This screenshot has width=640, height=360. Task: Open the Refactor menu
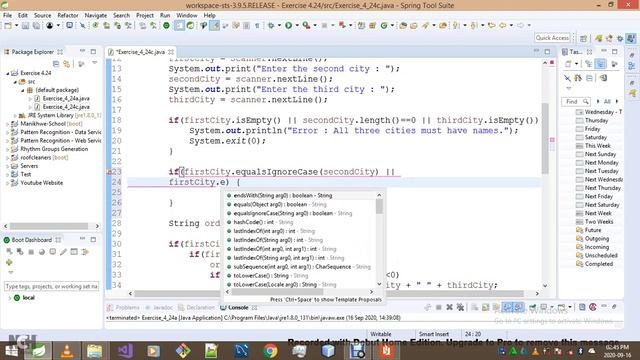point(68,15)
